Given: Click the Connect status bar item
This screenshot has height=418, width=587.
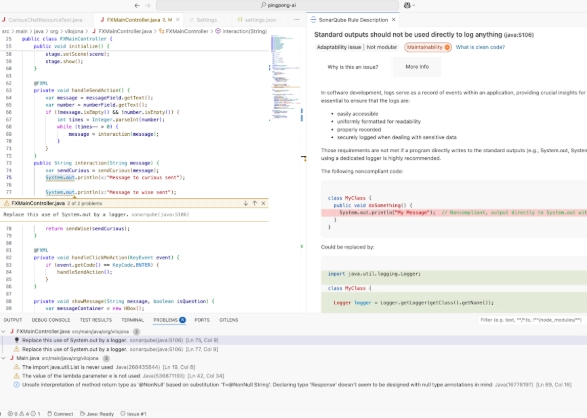Looking at the screenshot, I should click(60, 414).
